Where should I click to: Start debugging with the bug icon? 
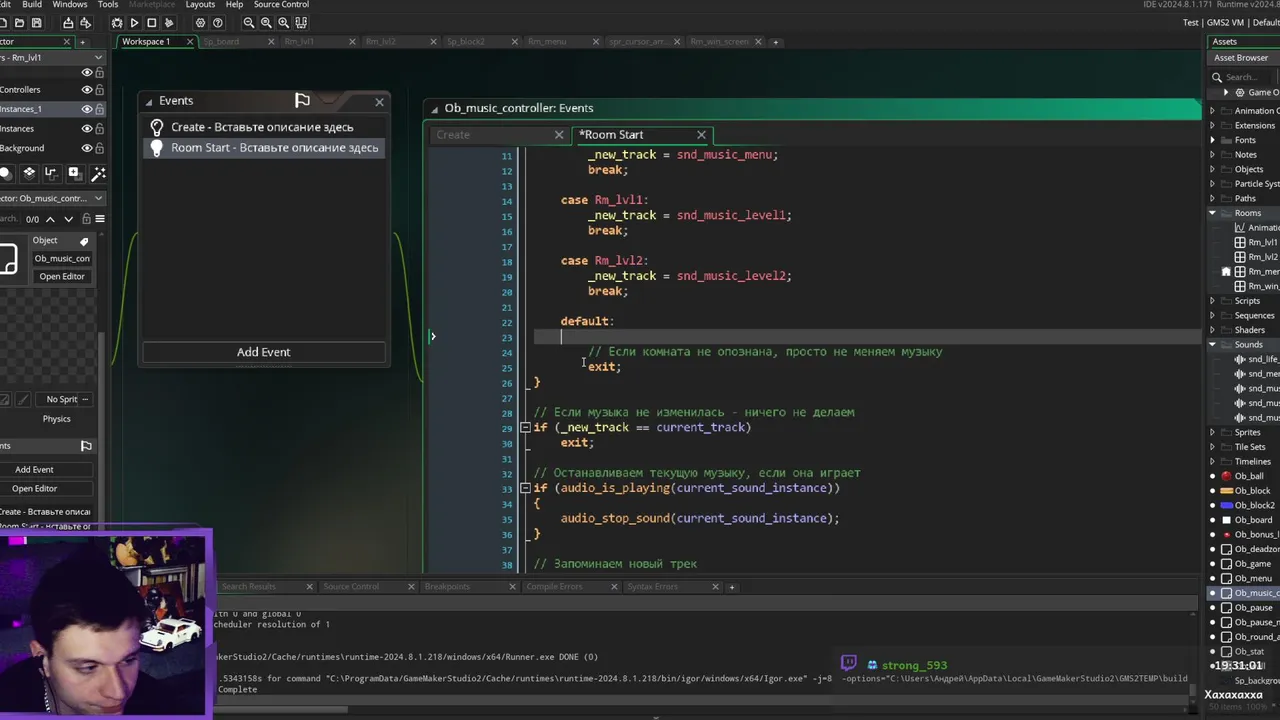(117, 22)
